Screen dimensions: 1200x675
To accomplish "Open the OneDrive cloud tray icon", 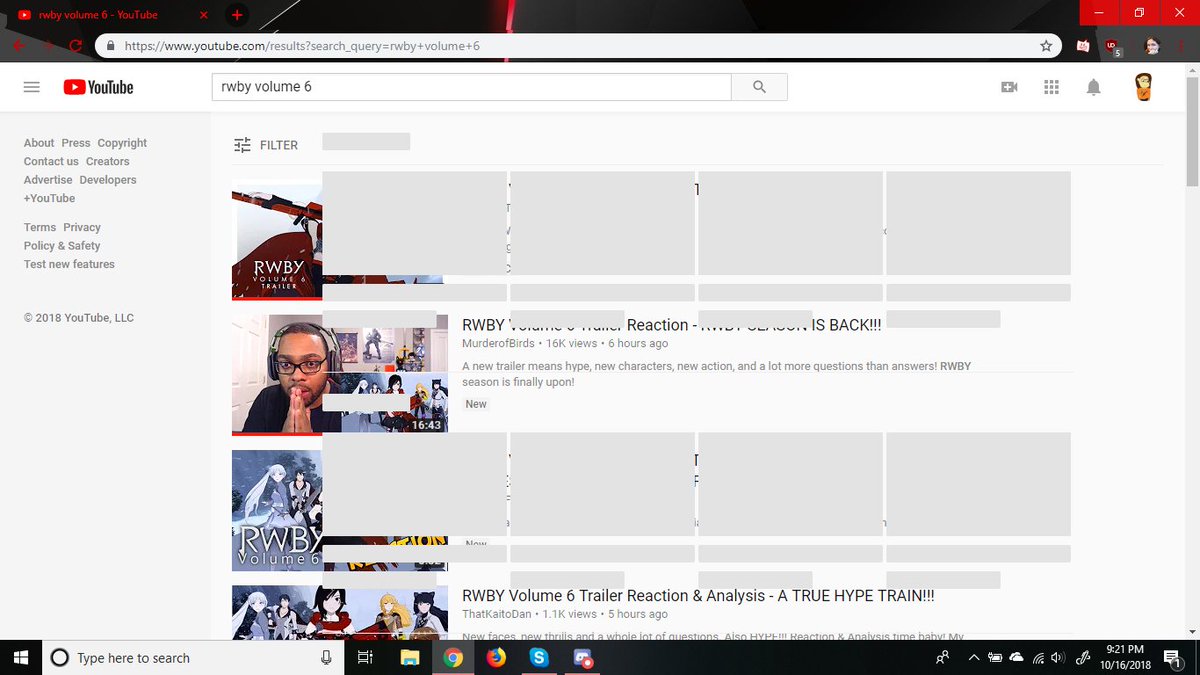I will point(1016,657).
